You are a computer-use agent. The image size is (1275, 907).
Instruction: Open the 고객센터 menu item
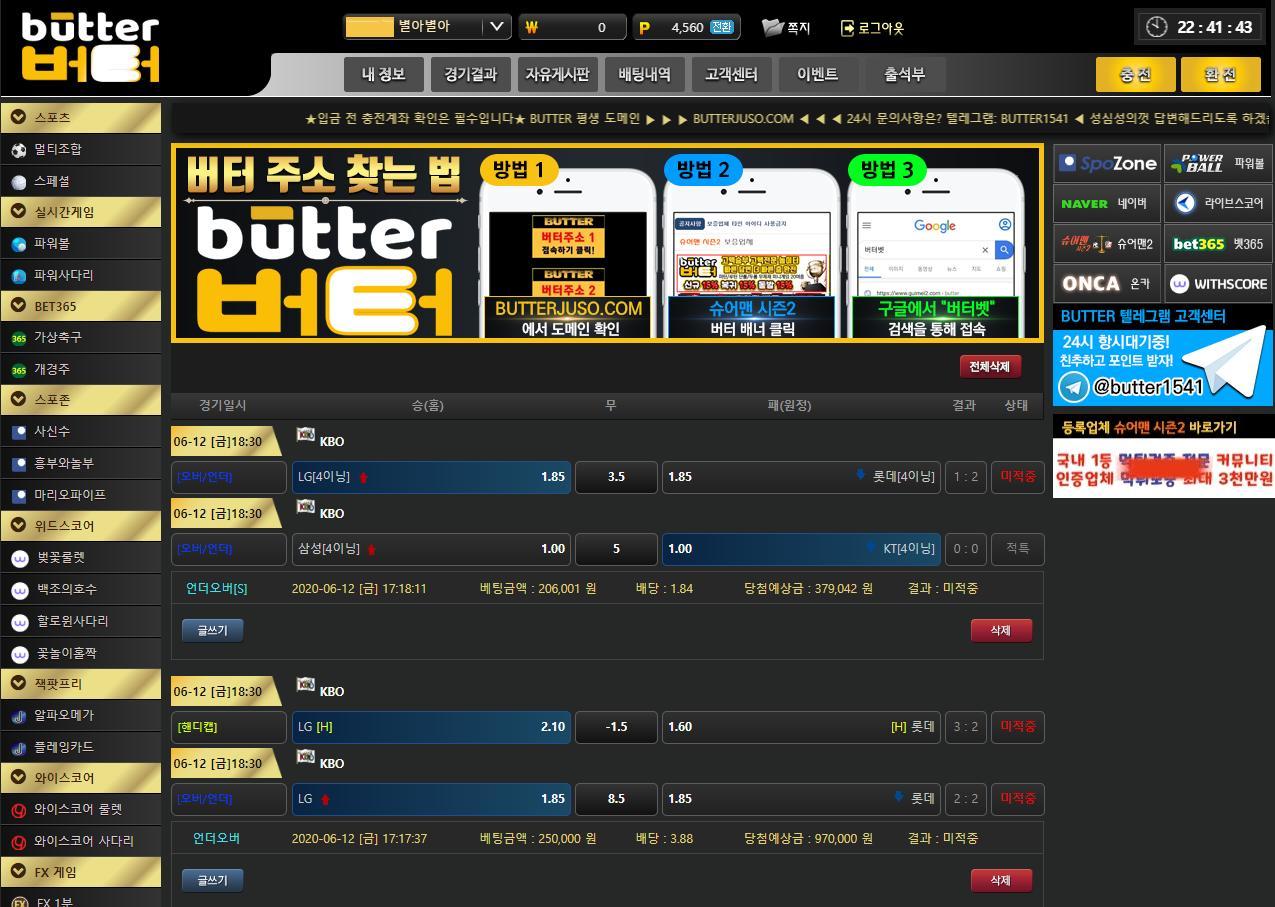tap(731, 74)
